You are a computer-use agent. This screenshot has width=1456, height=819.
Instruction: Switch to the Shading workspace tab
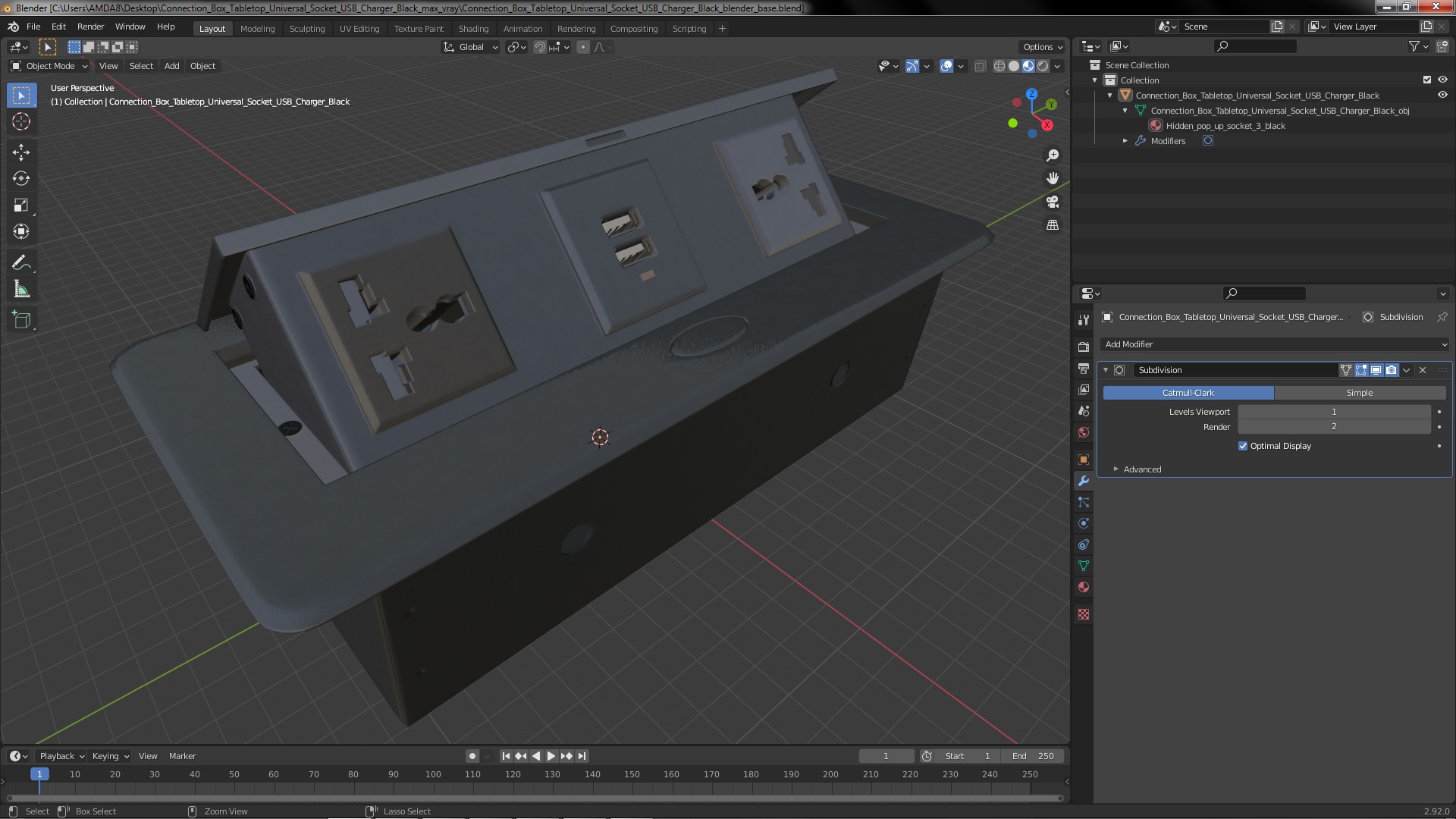tap(473, 29)
